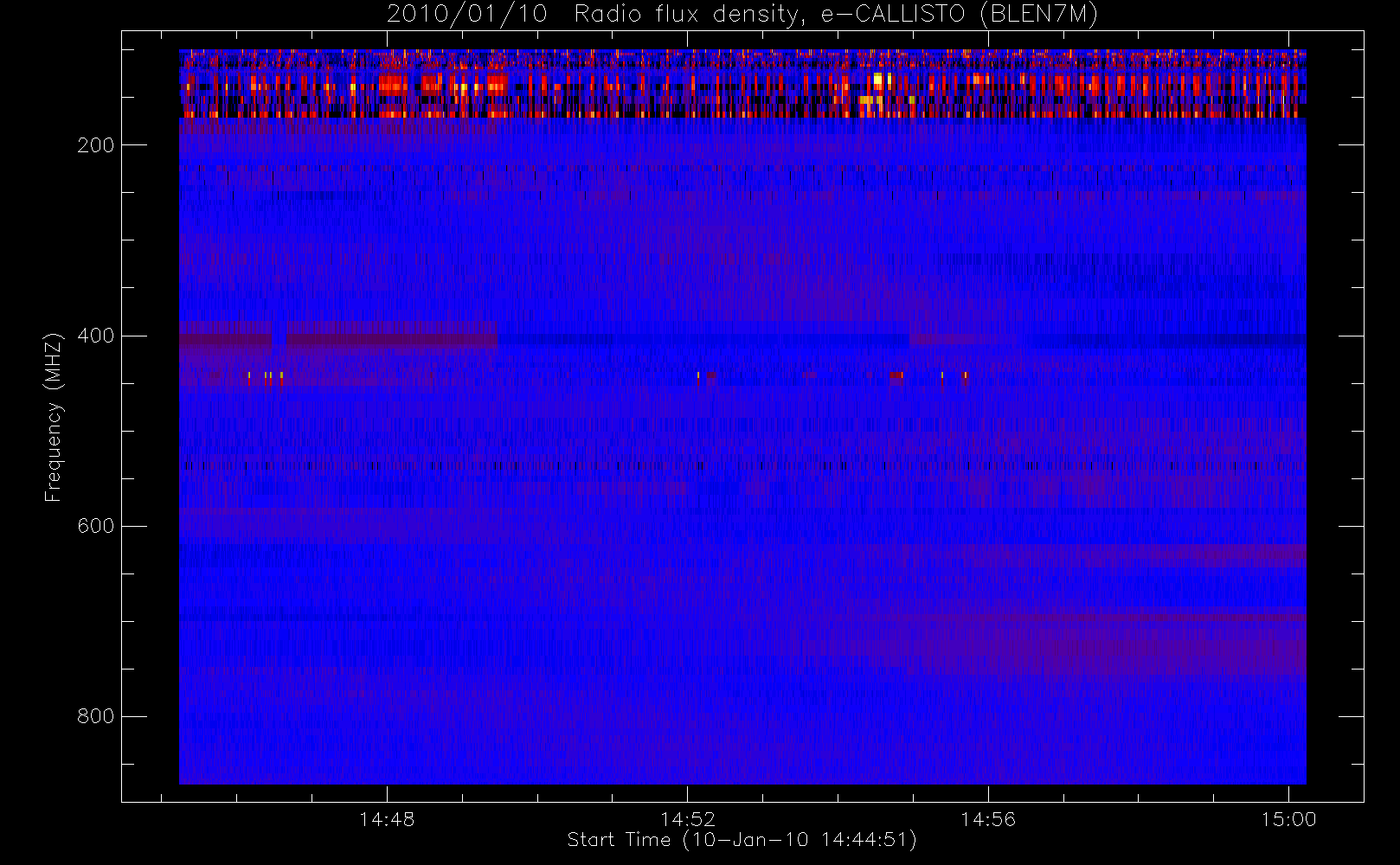
Task: Click the 14:48 time tick label
Action: pos(387,819)
